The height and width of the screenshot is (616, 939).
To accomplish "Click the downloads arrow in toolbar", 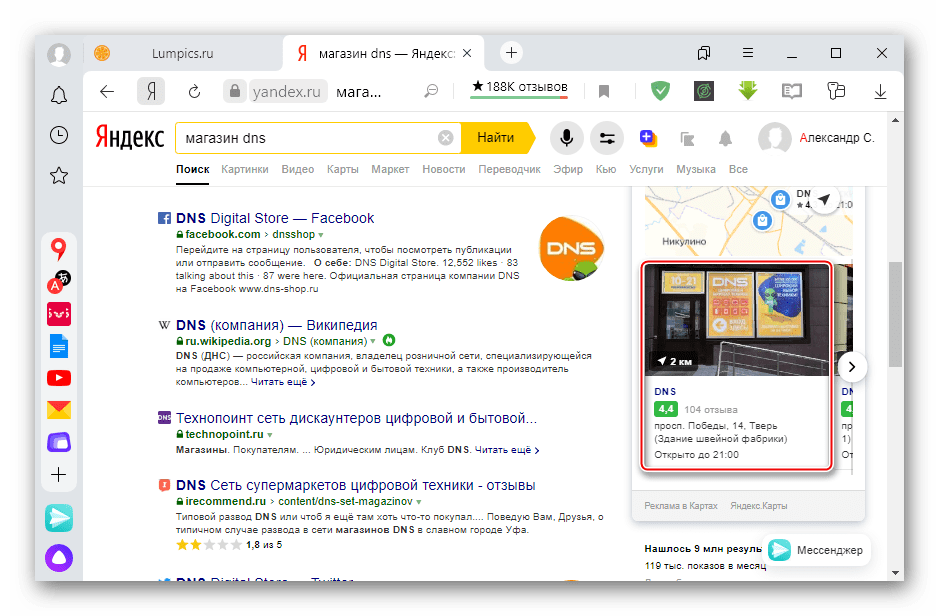I will (x=881, y=91).
